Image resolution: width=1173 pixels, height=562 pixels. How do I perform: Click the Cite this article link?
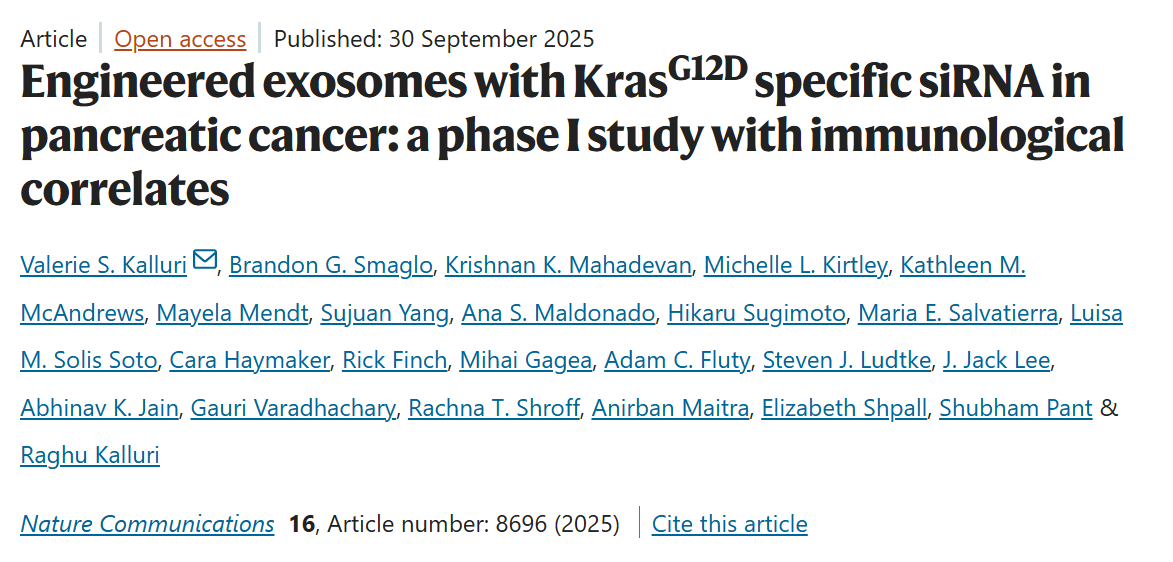729,524
